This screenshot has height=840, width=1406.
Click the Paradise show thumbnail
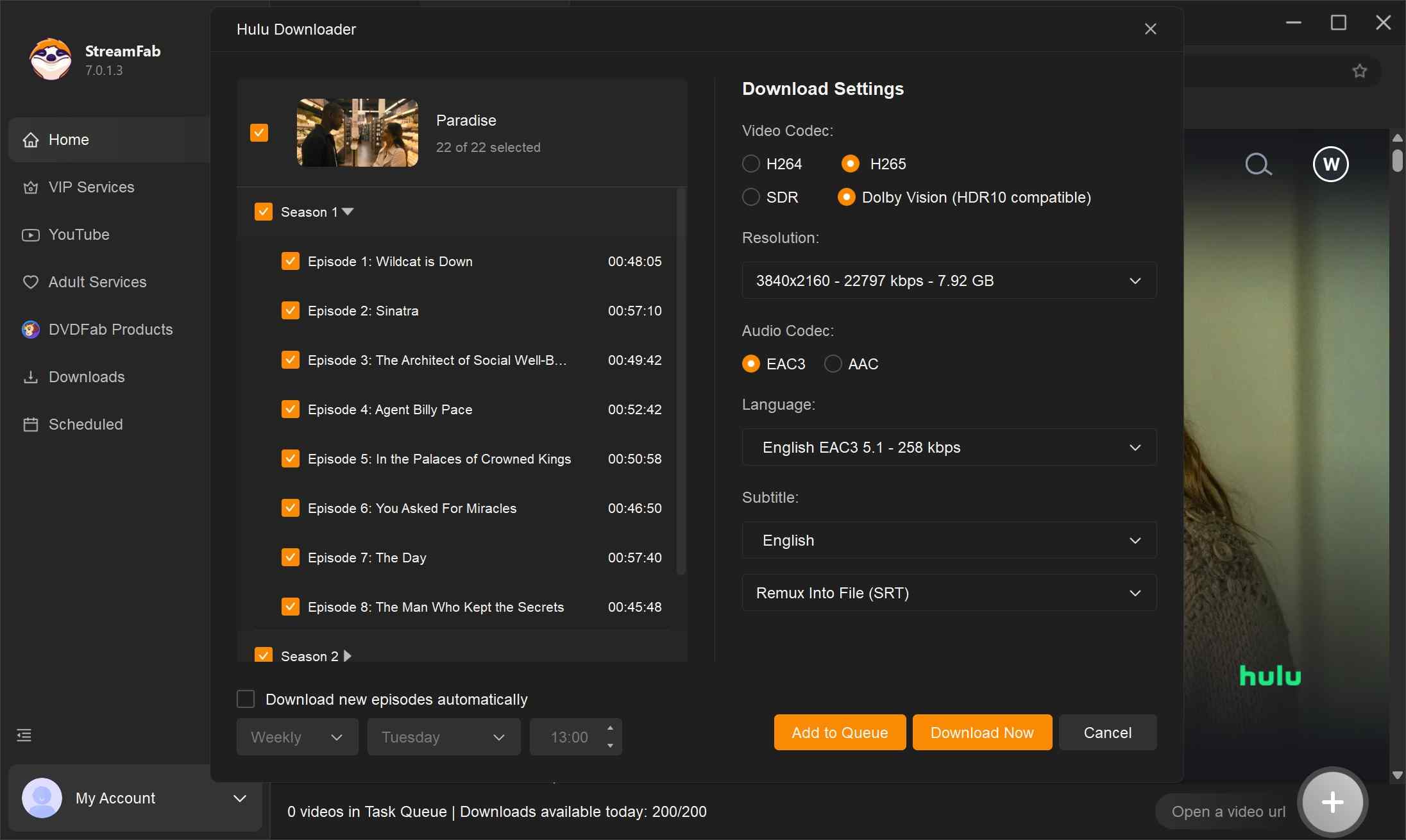[x=357, y=133]
